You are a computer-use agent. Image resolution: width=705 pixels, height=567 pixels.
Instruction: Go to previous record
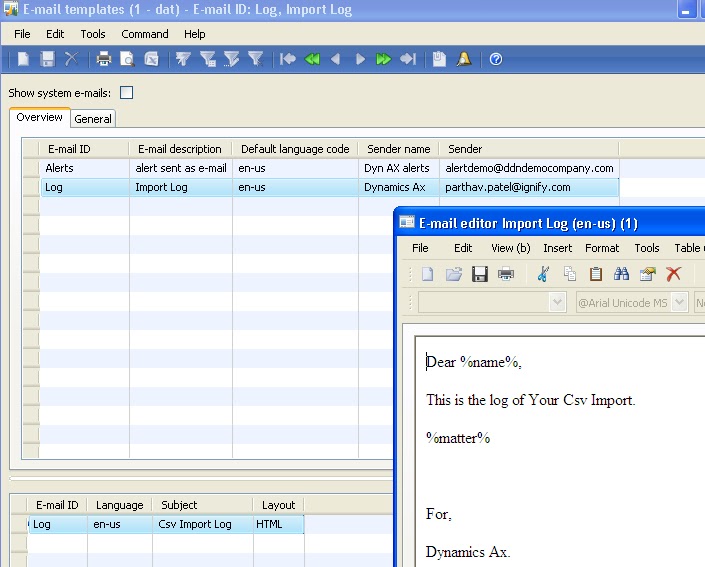pos(335,59)
